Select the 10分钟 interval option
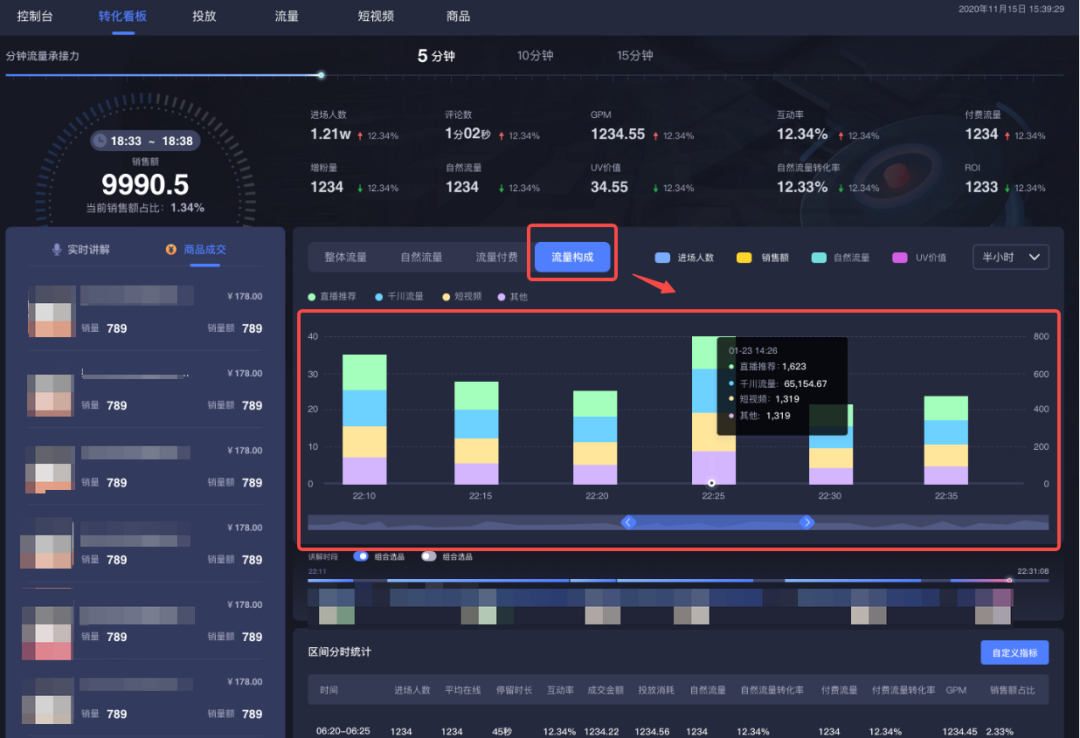The image size is (1080, 738). tap(535, 56)
